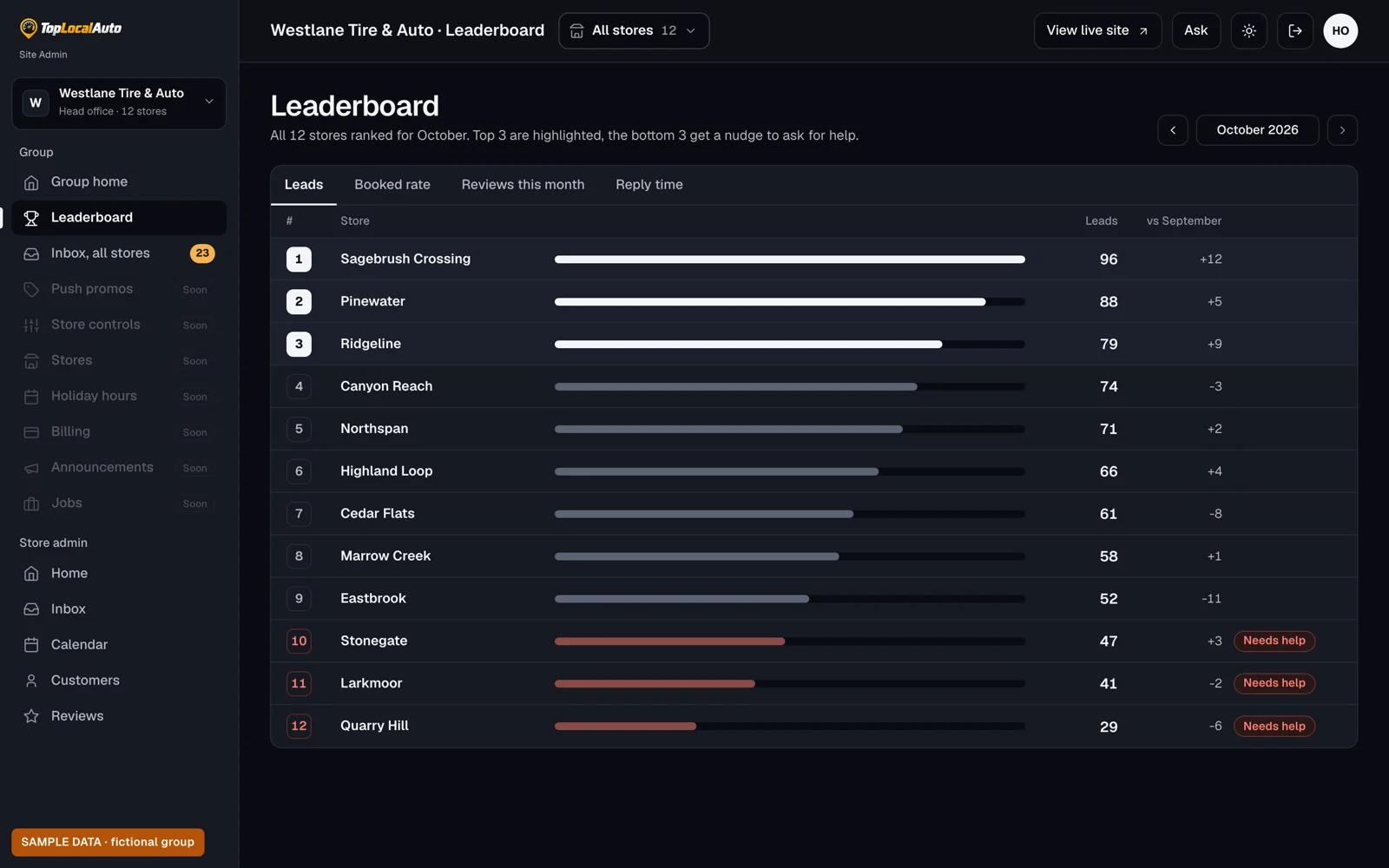Select the Leaderboard trophy icon
Screen dimensions: 1389x868
coord(31,218)
